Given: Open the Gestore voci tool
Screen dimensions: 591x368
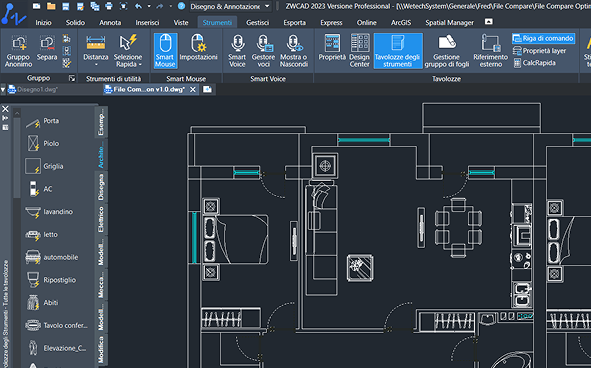Looking at the screenshot, I should (x=263, y=51).
